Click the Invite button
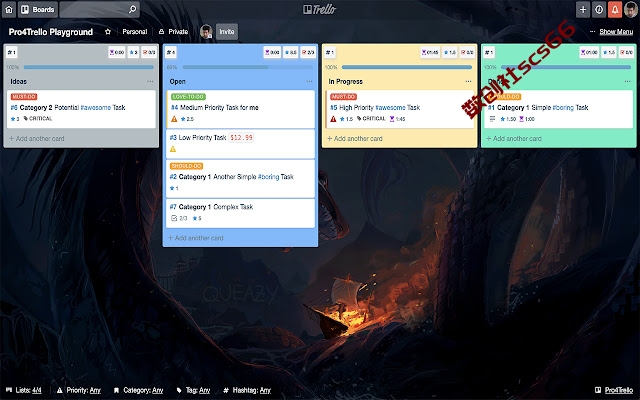 [x=227, y=31]
